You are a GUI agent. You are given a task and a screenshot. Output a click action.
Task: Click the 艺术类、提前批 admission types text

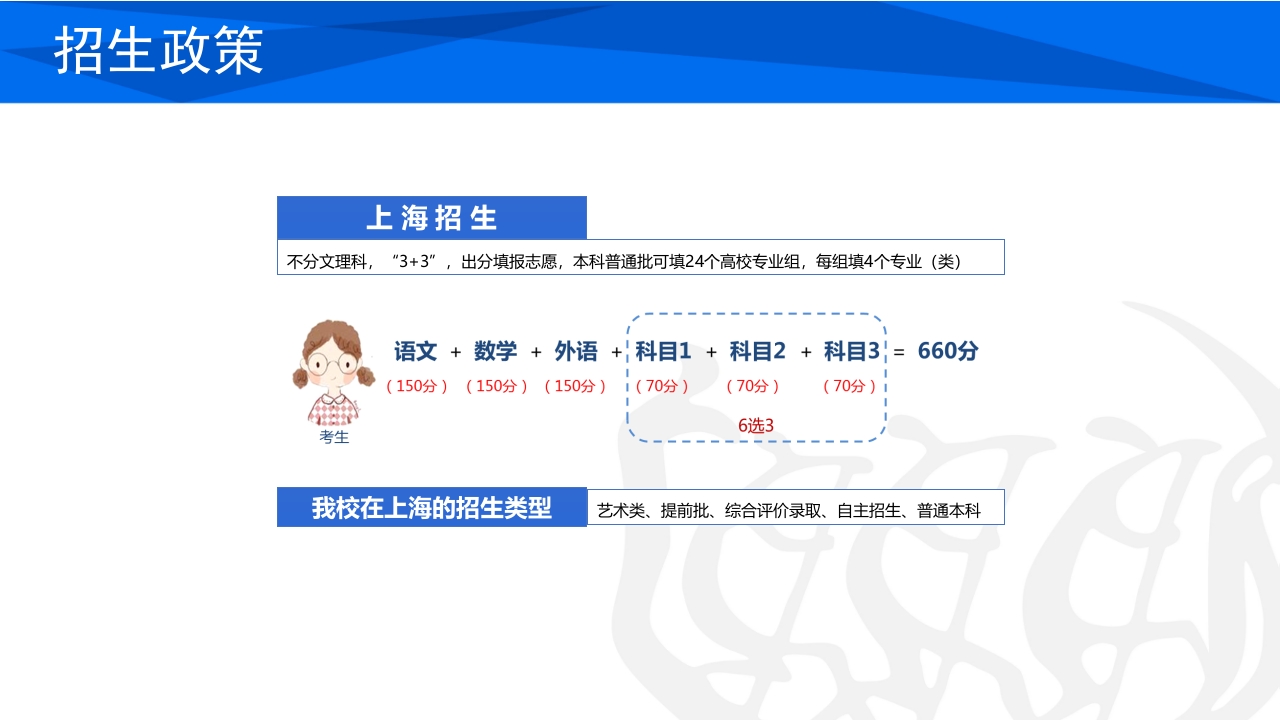(x=795, y=507)
